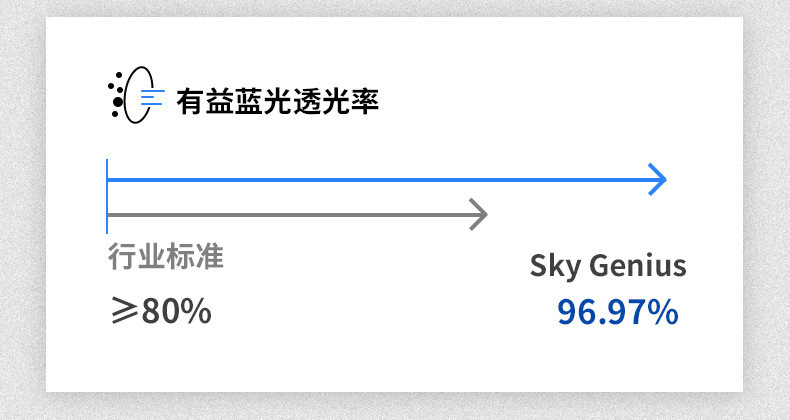Click the gray arrowhead of the shorter bar
Viewport: 790px width, 420px height.
(478, 214)
